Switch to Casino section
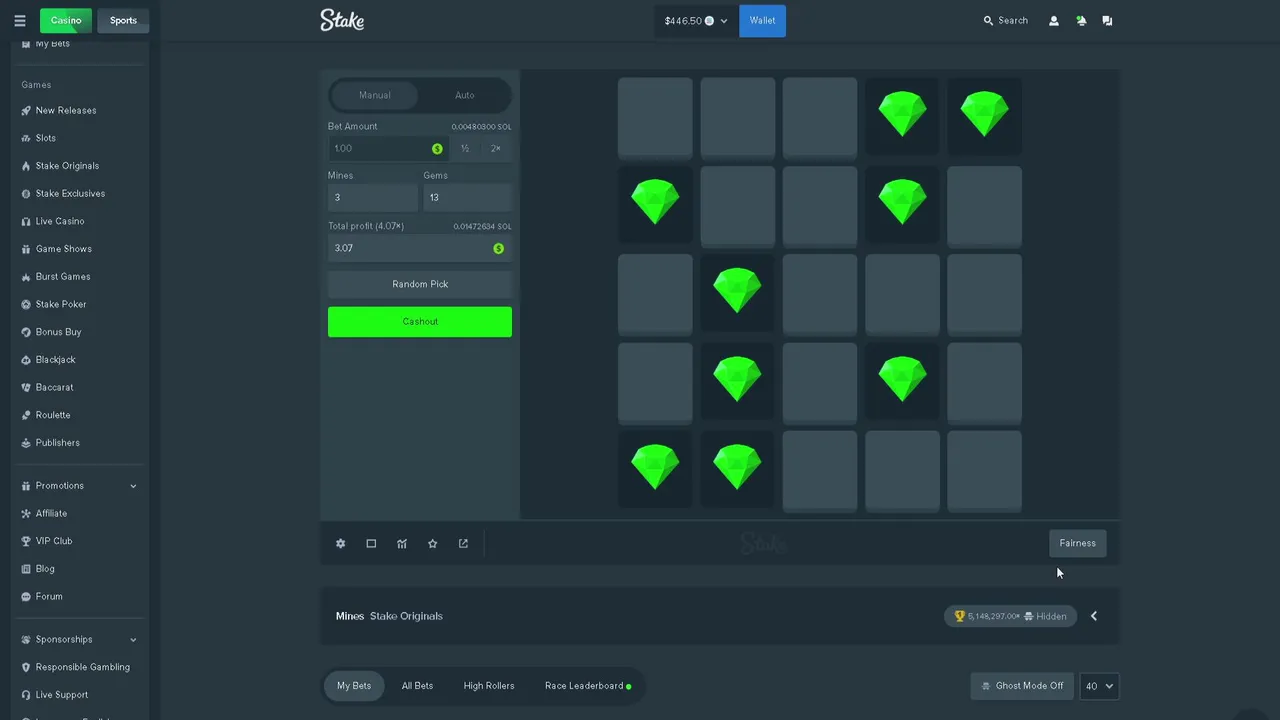 pyautogui.click(x=66, y=20)
